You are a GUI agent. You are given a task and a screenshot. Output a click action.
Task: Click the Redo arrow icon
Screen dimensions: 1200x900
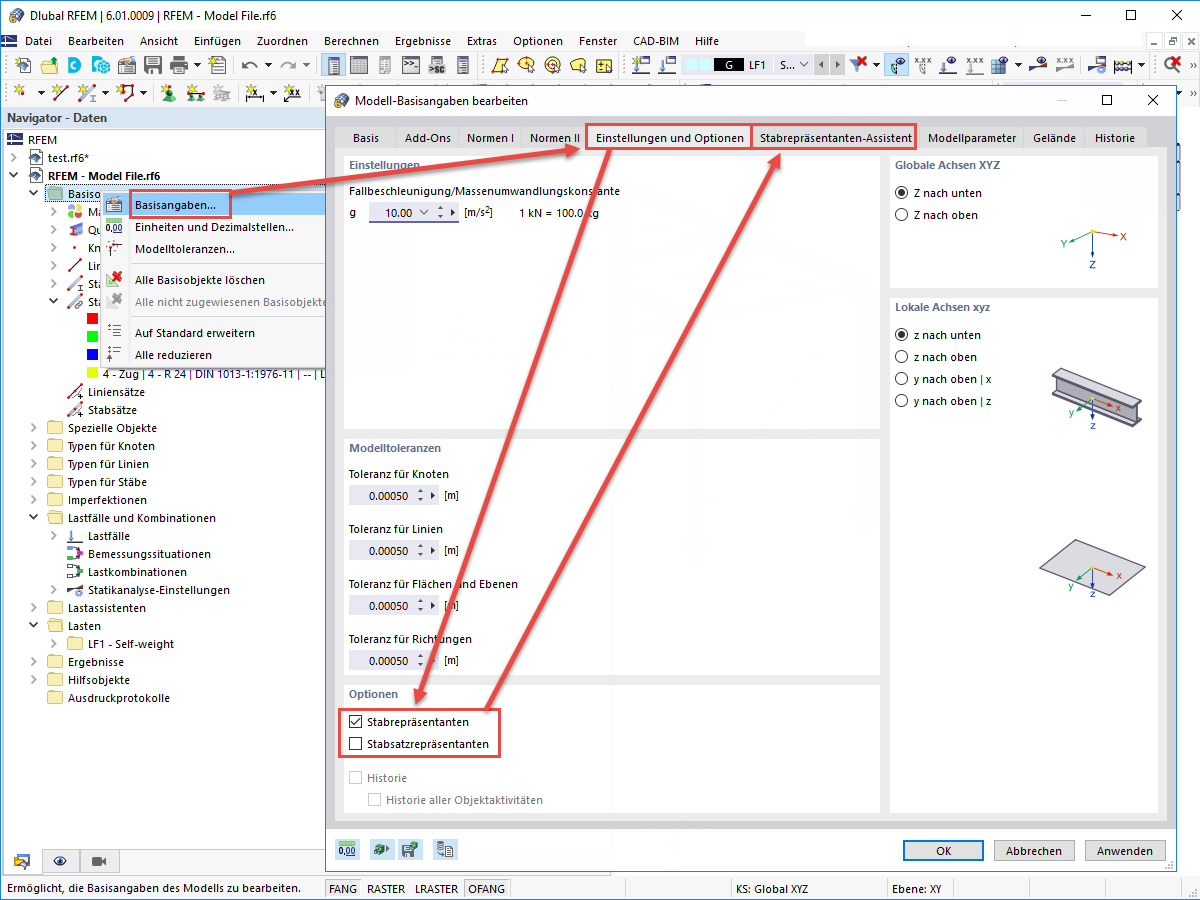289,65
